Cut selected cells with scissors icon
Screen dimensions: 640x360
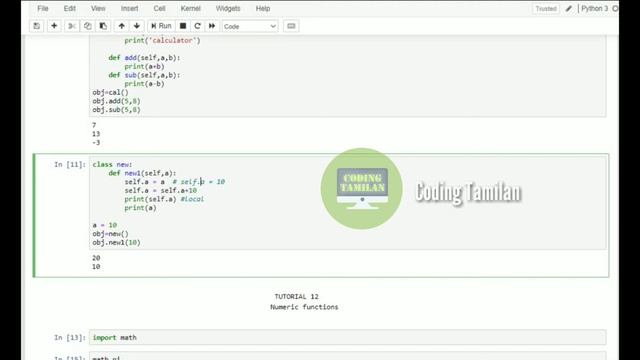pyautogui.click(x=72, y=26)
